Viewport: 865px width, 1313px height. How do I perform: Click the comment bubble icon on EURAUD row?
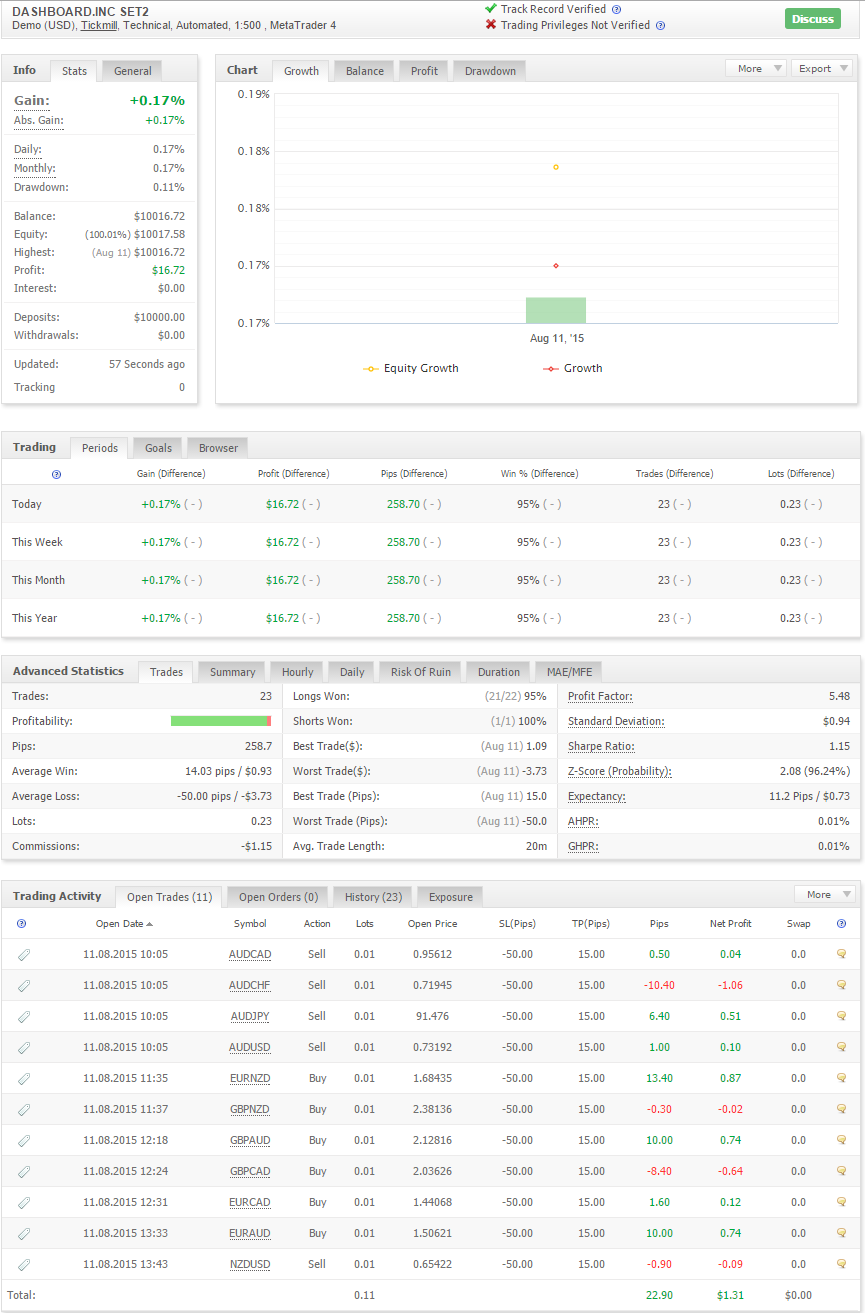841,1233
